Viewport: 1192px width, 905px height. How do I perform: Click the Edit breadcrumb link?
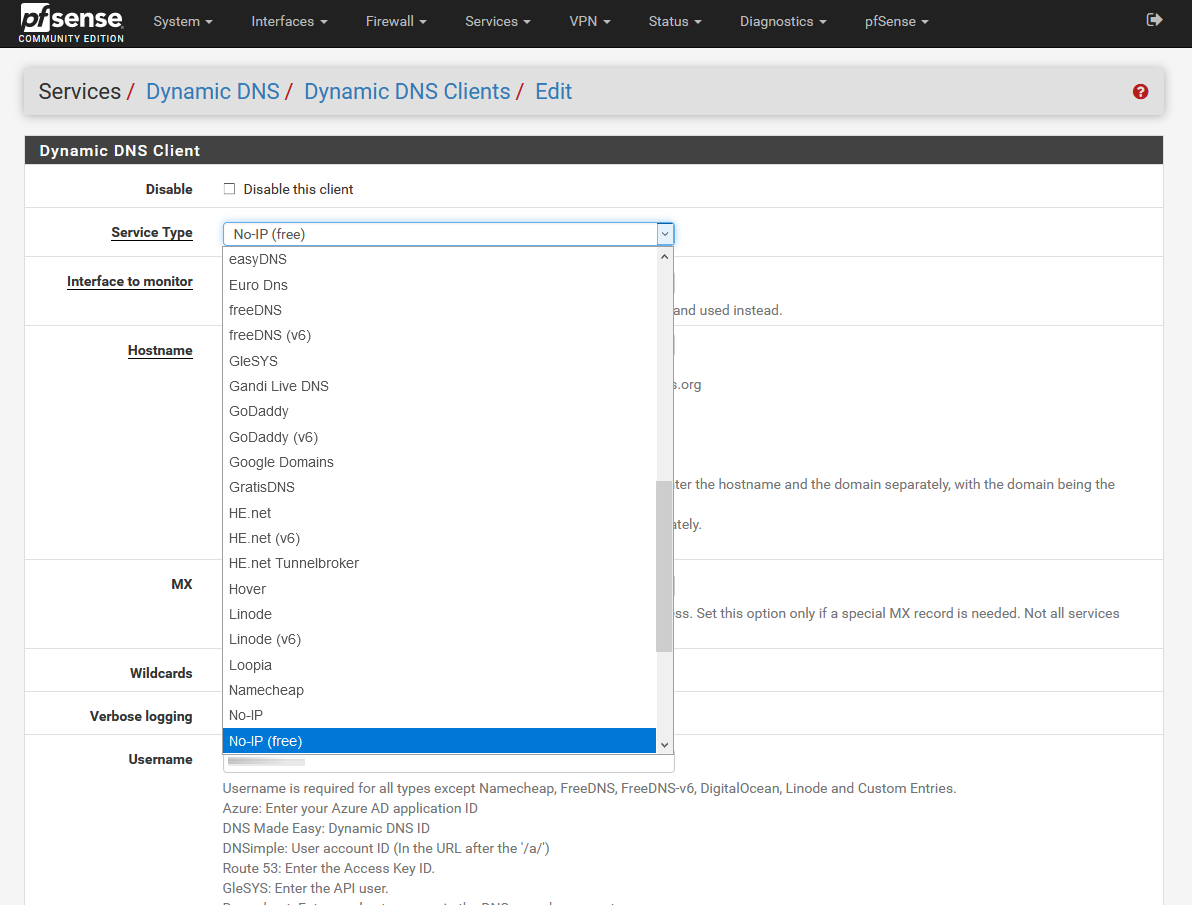pos(553,91)
